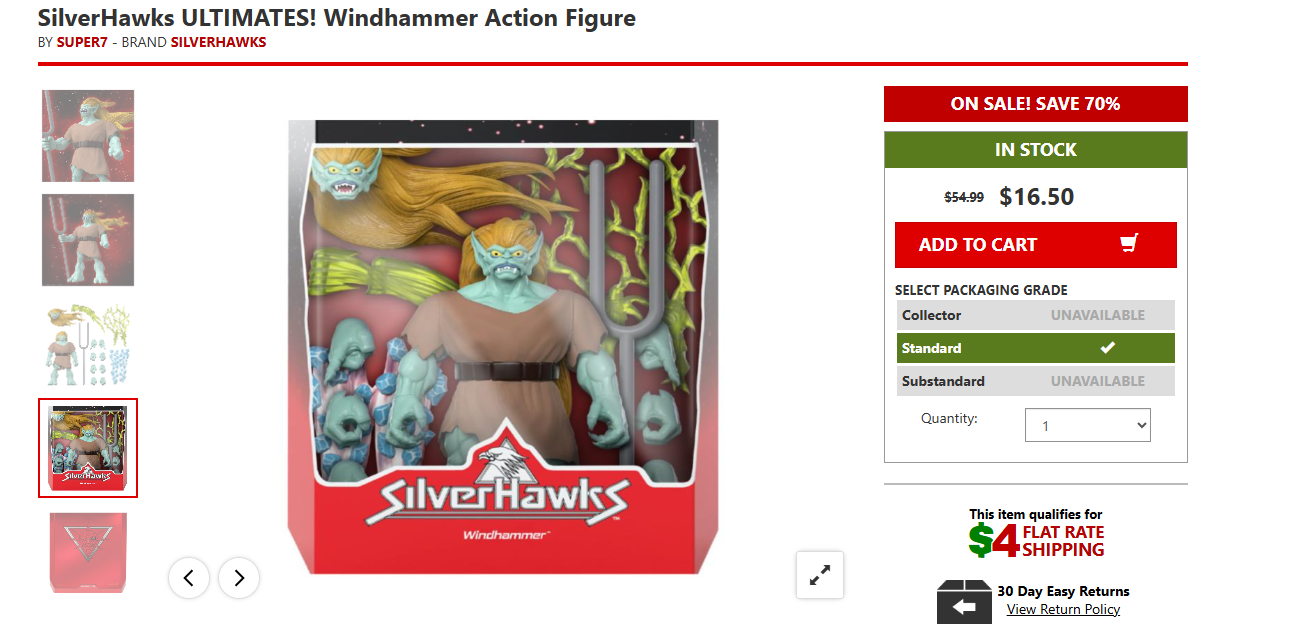Show the second thumbnail with staff pose
The image size is (1299, 638).
tap(88, 240)
